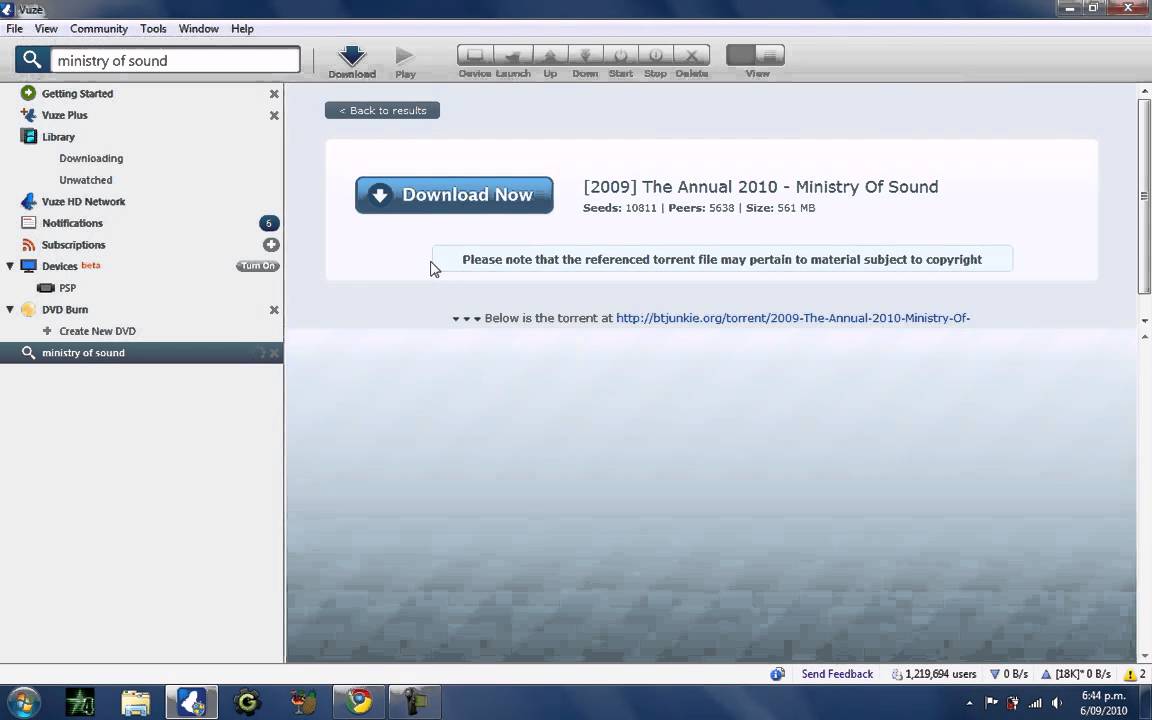Open the Help menu

click(x=242, y=29)
